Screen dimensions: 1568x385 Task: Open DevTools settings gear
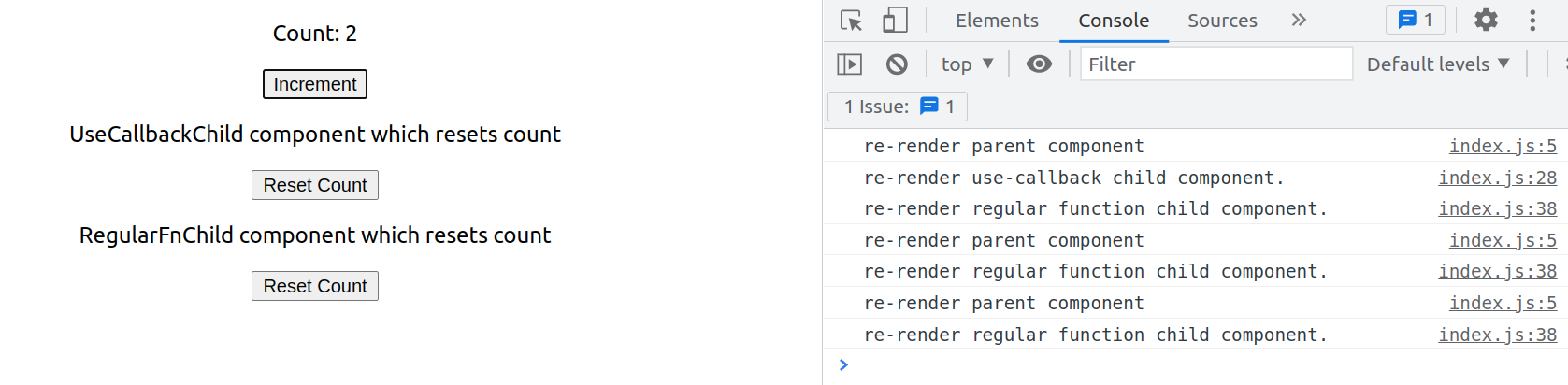coord(1486,21)
